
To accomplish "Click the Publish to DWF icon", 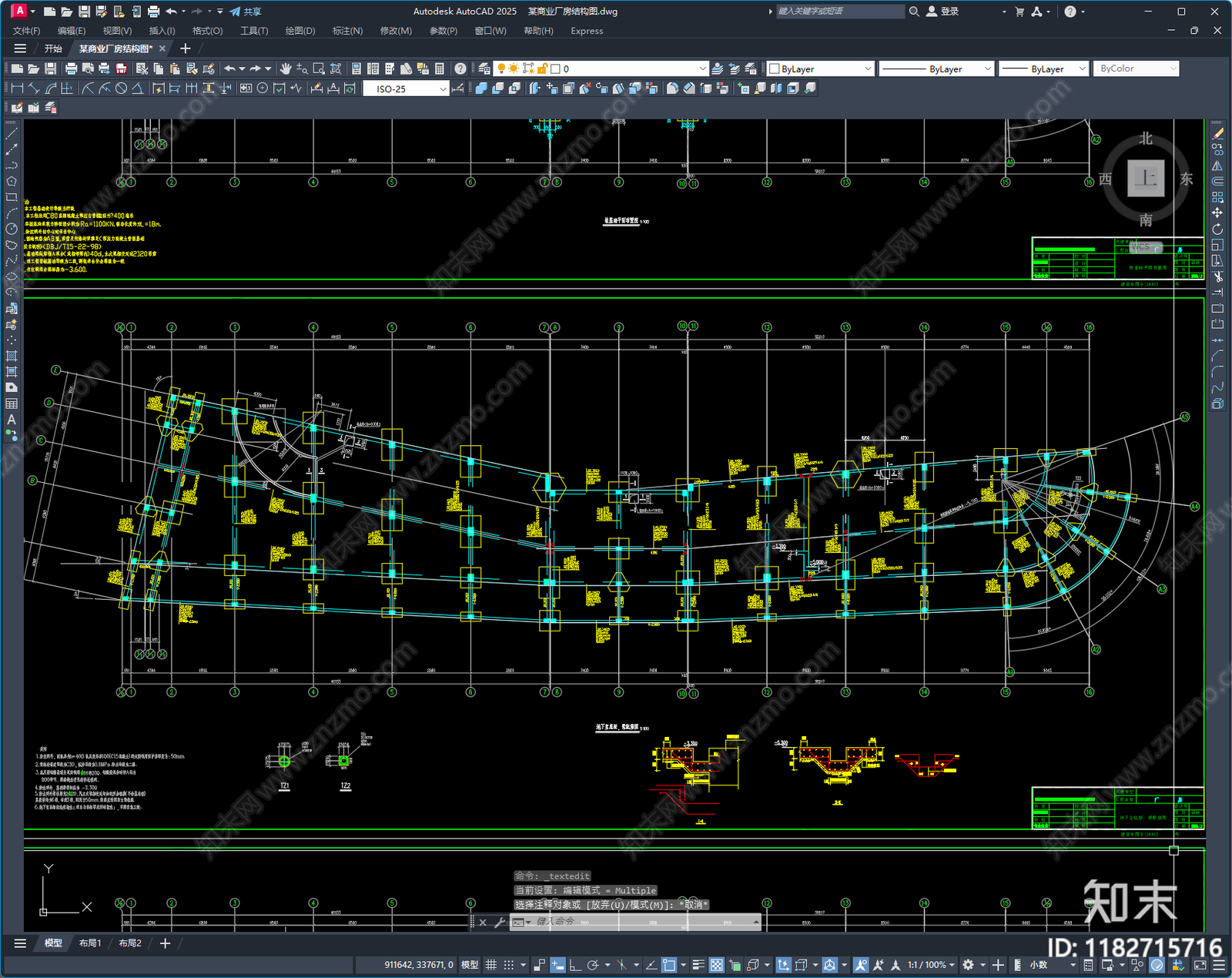I will [121, 69].
